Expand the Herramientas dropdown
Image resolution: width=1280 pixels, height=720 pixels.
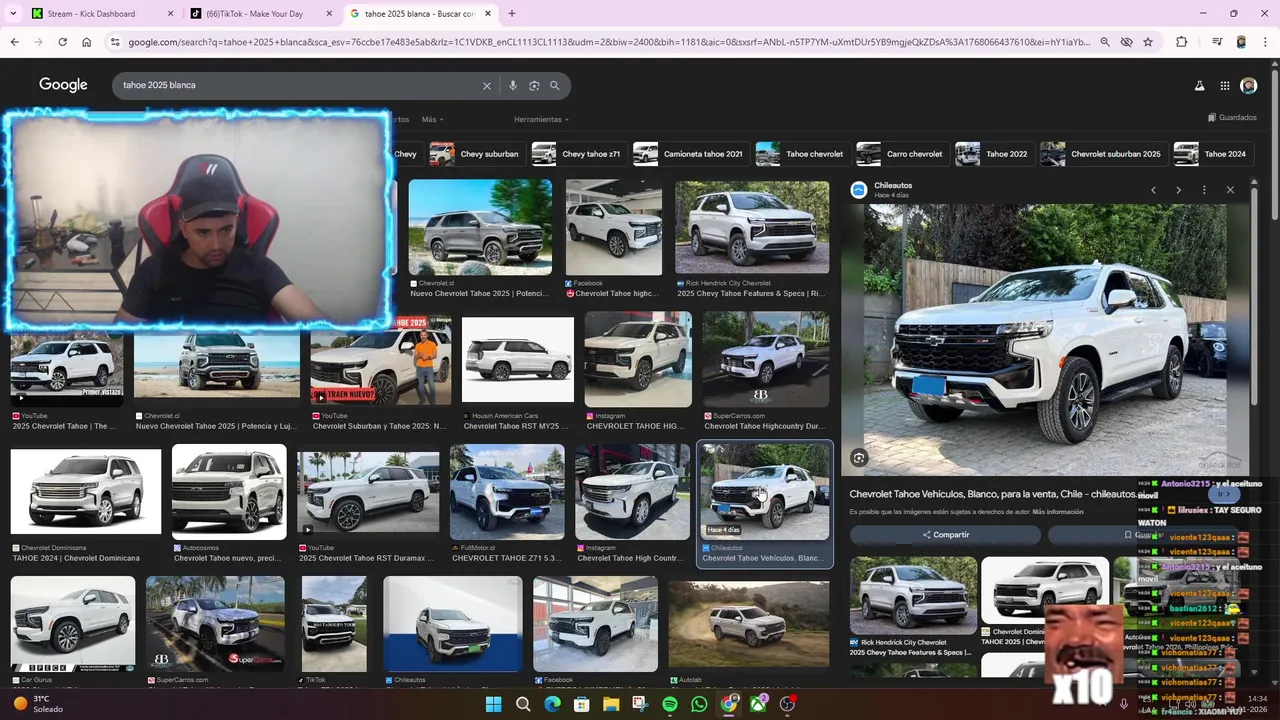point(541,119)
